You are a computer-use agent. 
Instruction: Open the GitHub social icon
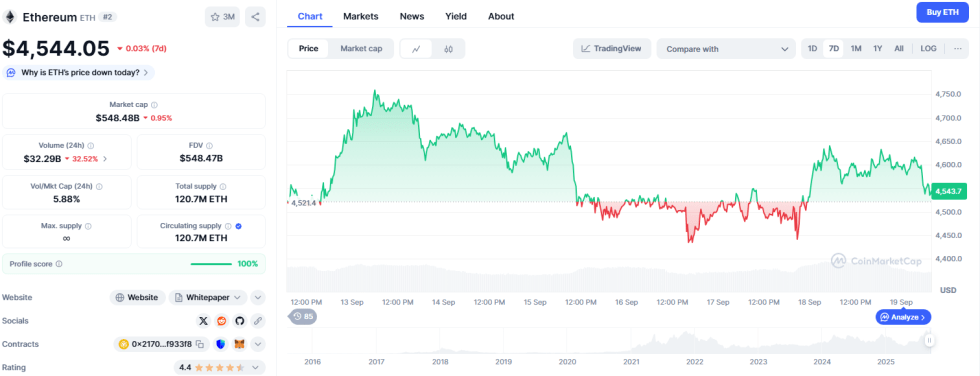tap(239, 321)
